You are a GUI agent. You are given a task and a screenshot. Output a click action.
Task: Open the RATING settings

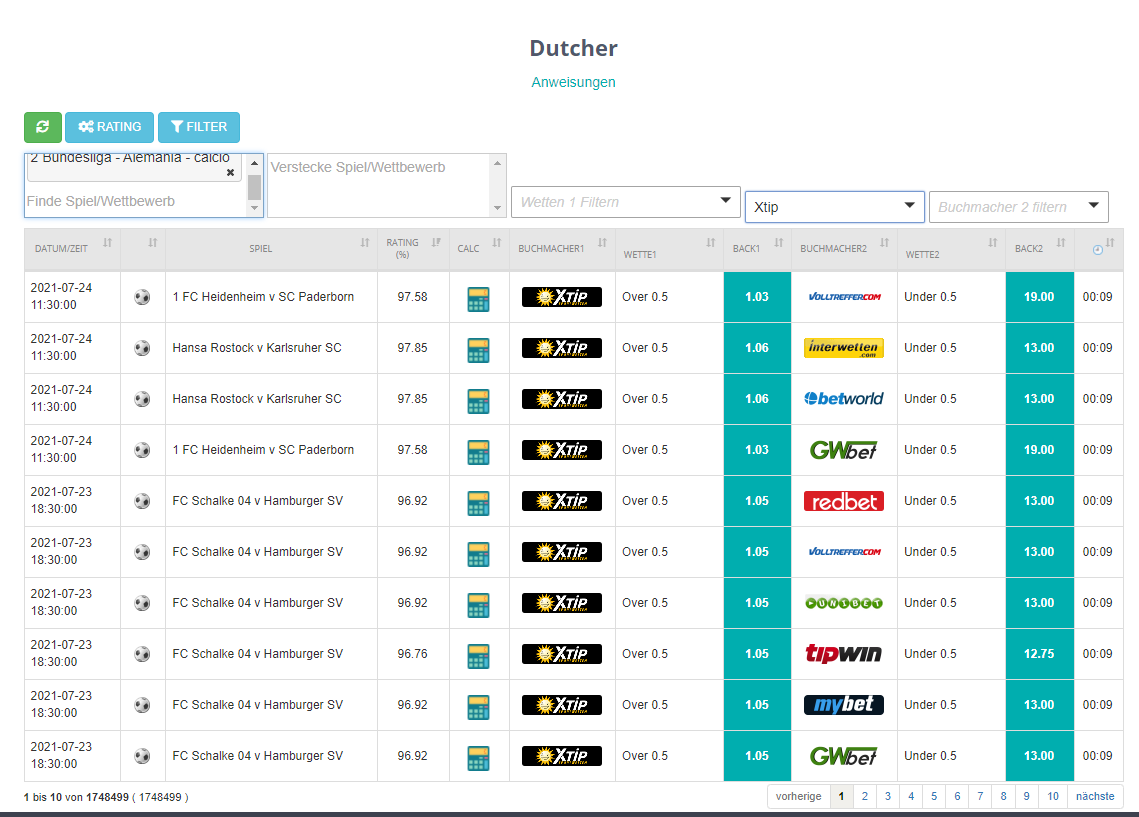click(110, 127)
